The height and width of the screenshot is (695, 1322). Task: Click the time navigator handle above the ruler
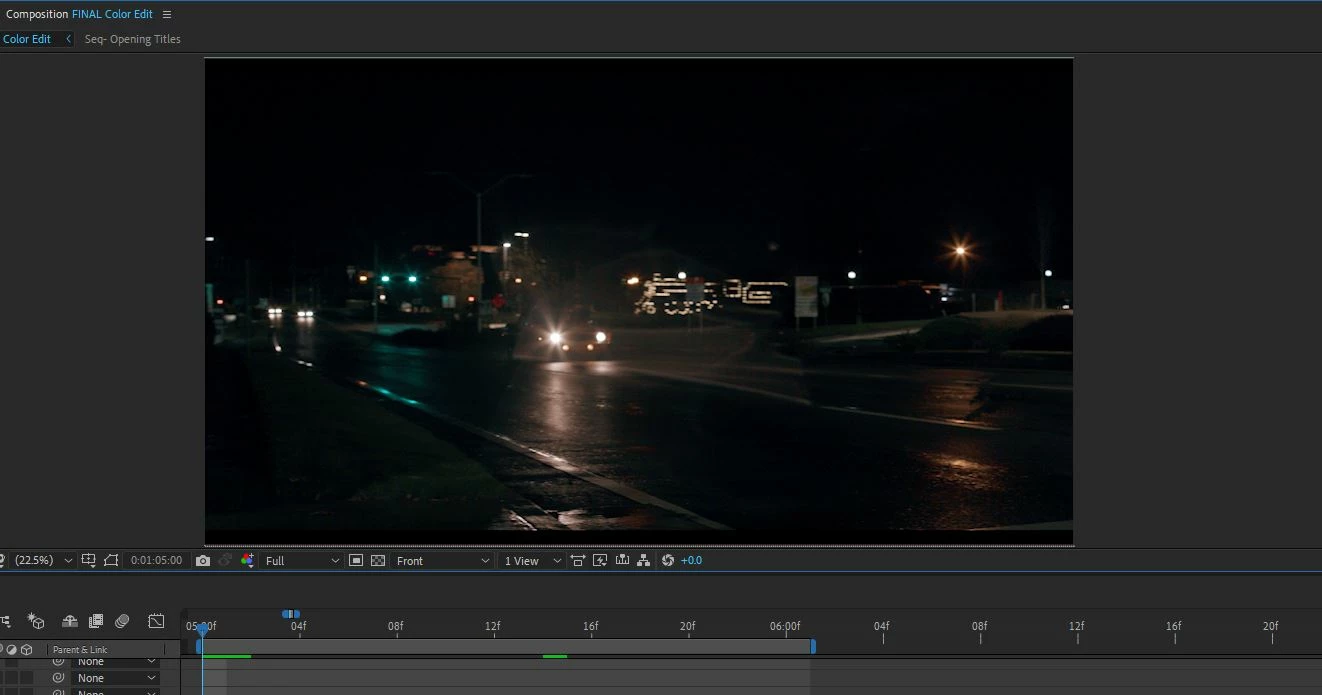click(291, 614)
